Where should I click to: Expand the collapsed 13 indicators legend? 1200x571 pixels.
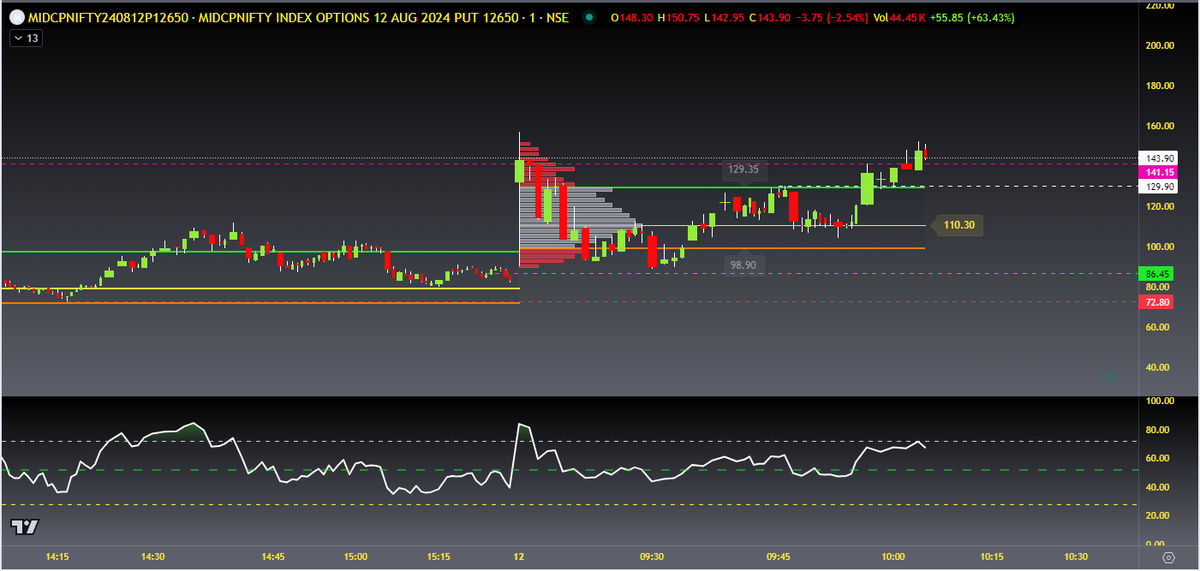[x=26, y=38]
